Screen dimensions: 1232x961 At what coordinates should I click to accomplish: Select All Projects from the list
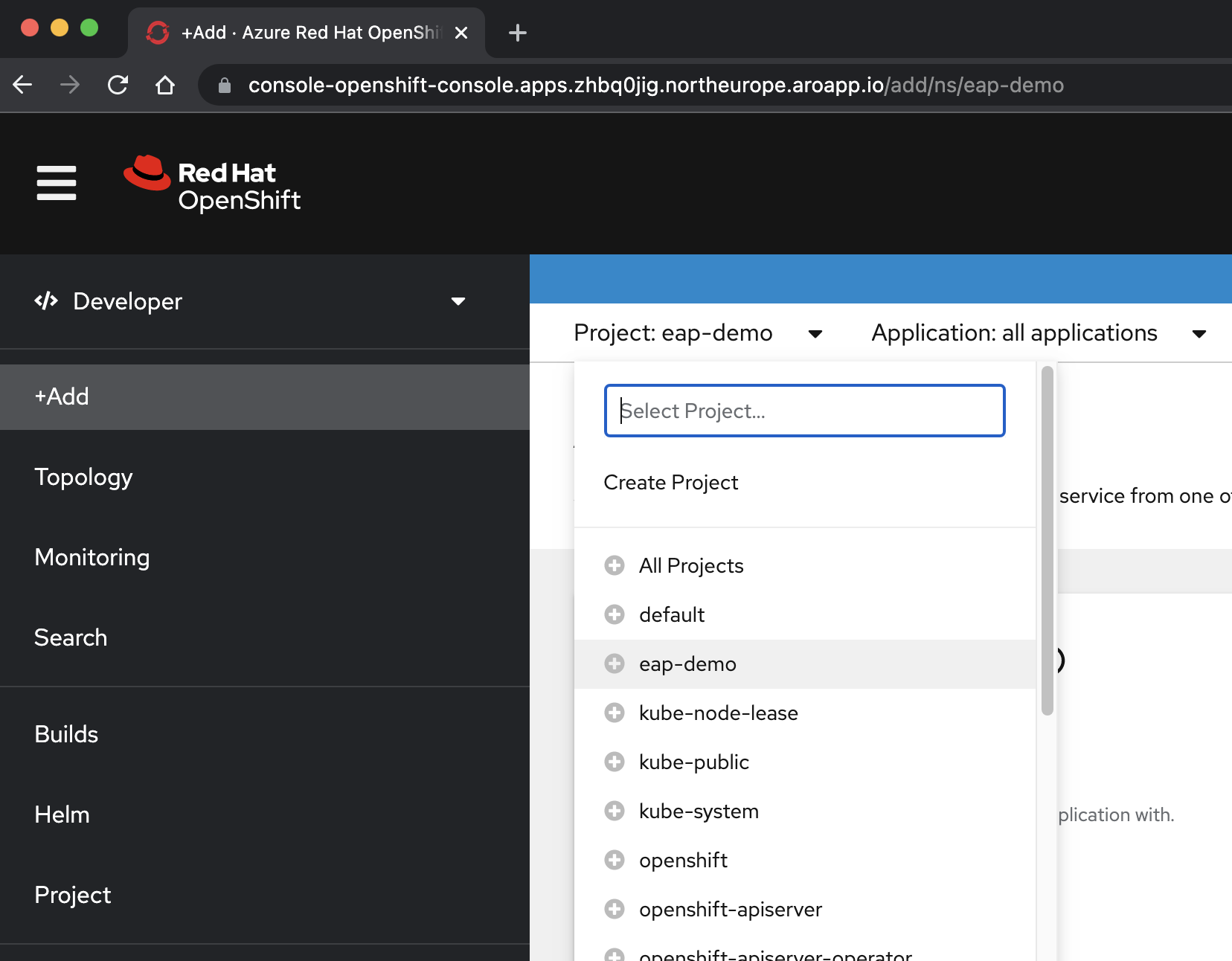tap(690, 565)
